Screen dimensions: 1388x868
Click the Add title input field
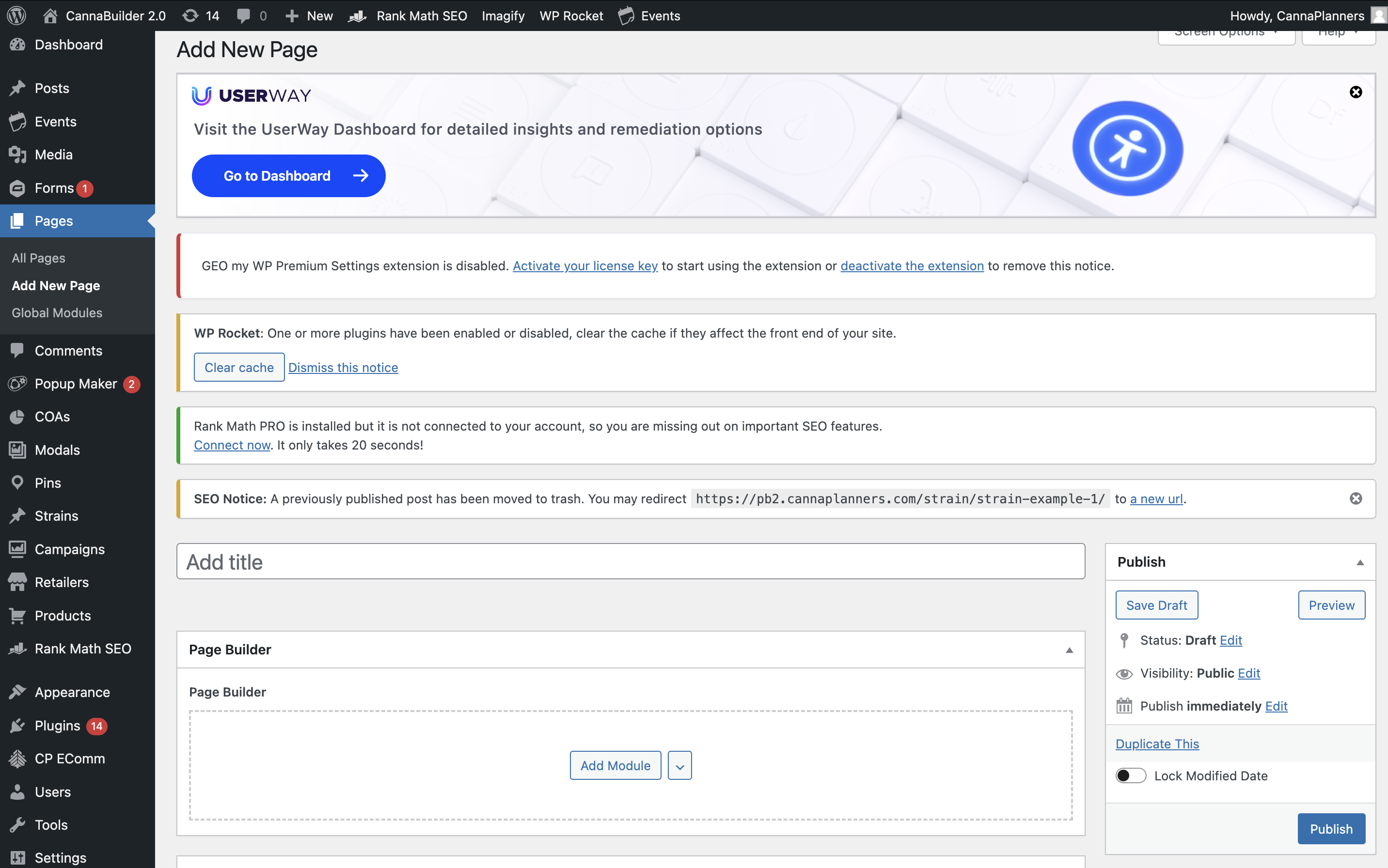(630, 561)
